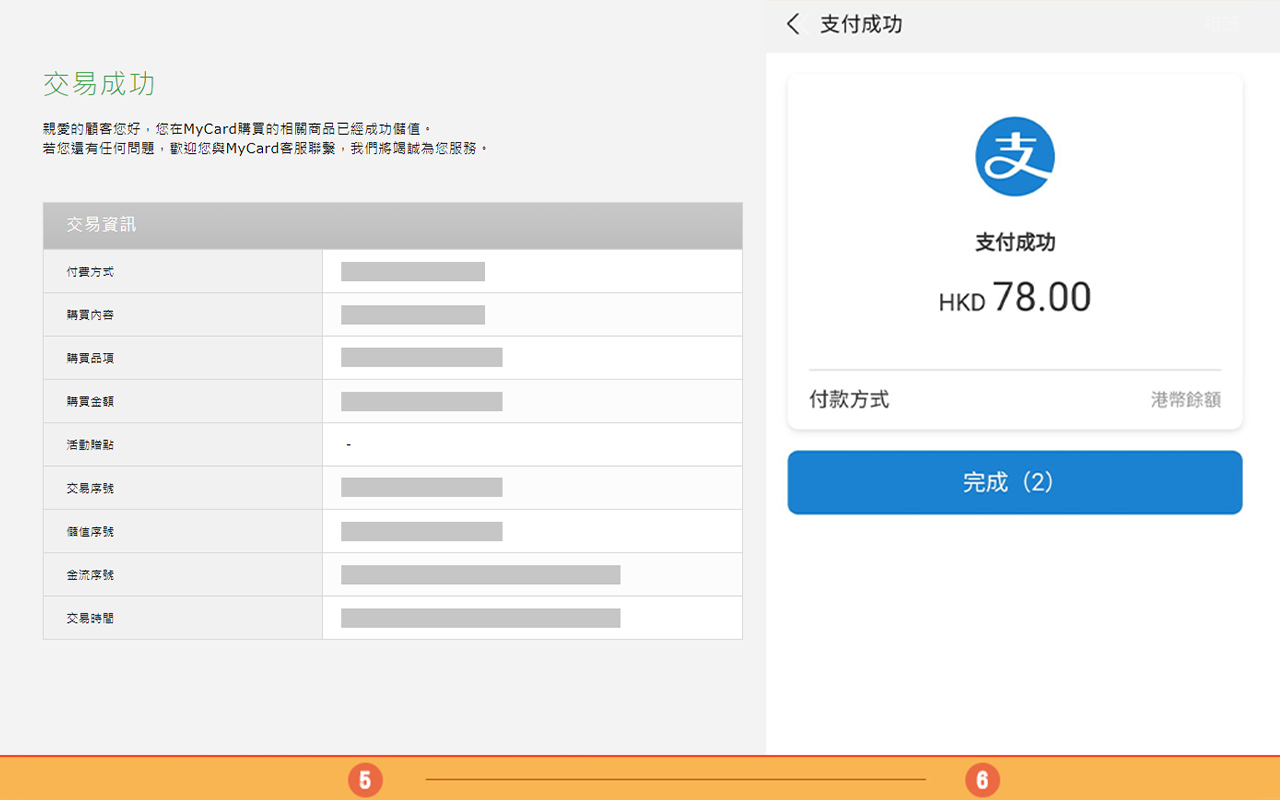Click the 活動贈點 row label
Viewport: 1280px width, 800px height.
pyautogui.click(x=90, y=444)
